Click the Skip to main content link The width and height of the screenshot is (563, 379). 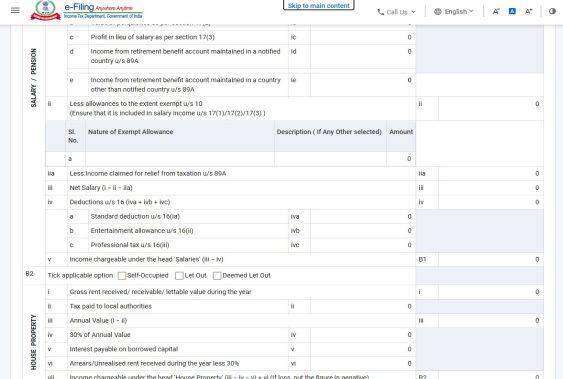(318, 5)
